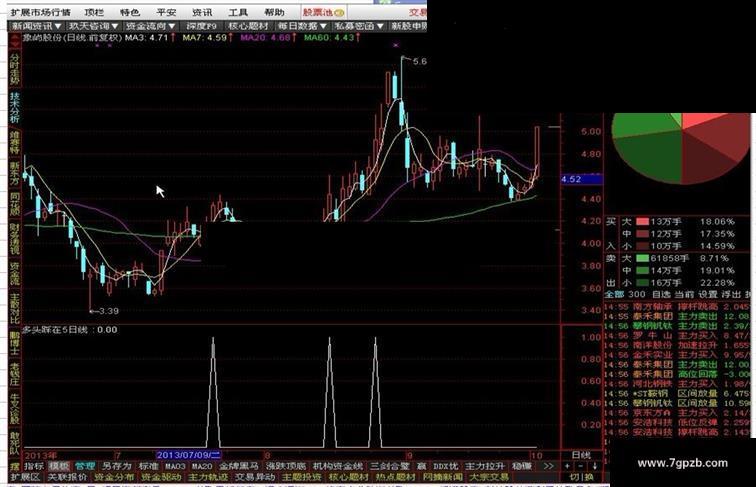Click the 管理 tab in indicator bar
This screenshot has width=756, height=487.
[85, 466]
